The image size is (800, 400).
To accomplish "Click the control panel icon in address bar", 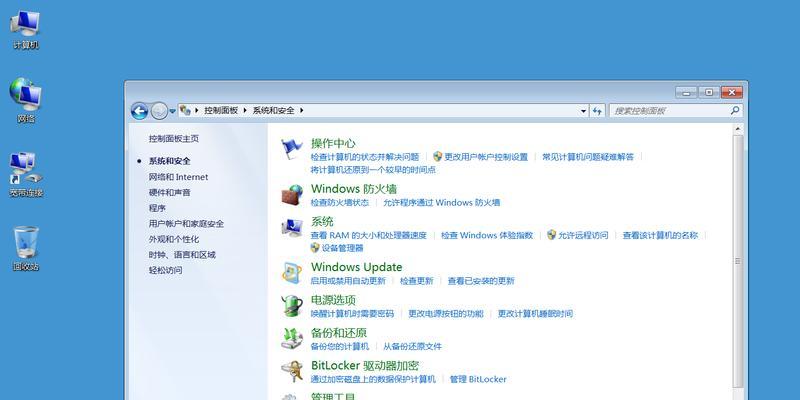I will point(185,110).
